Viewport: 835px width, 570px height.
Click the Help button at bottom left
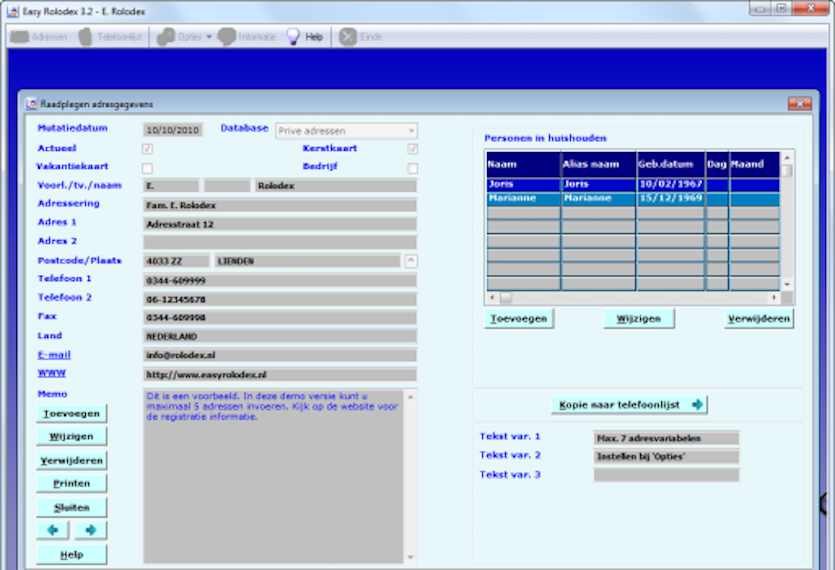coord(71,555)
